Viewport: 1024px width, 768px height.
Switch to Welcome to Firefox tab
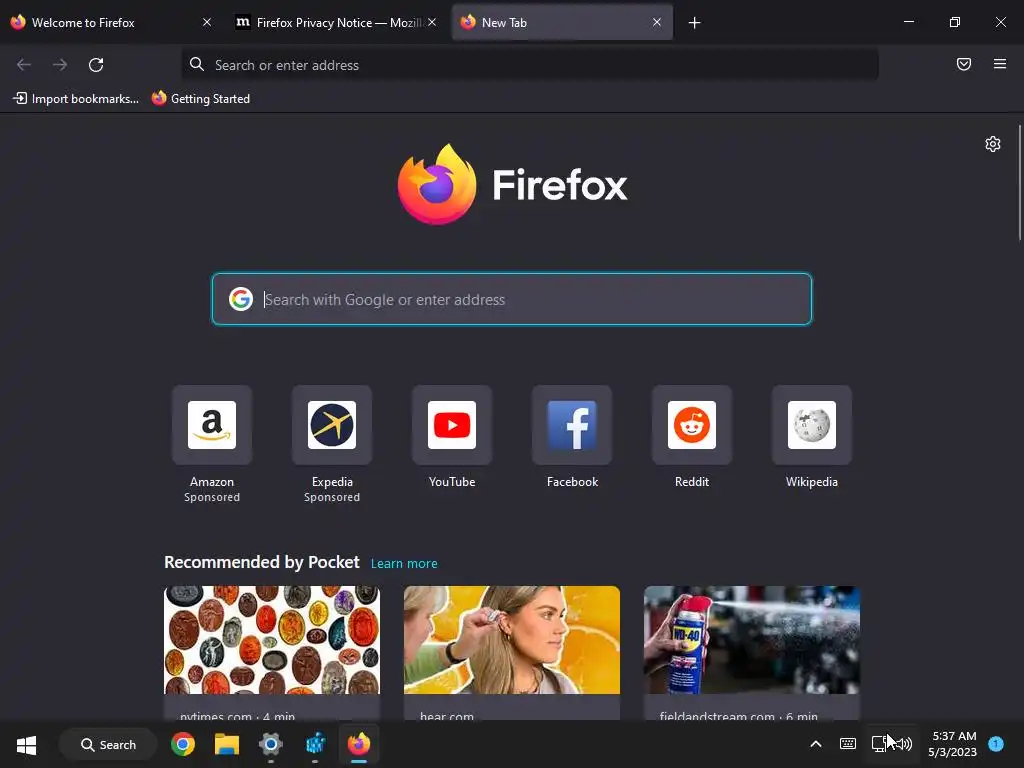click(102, 23)
